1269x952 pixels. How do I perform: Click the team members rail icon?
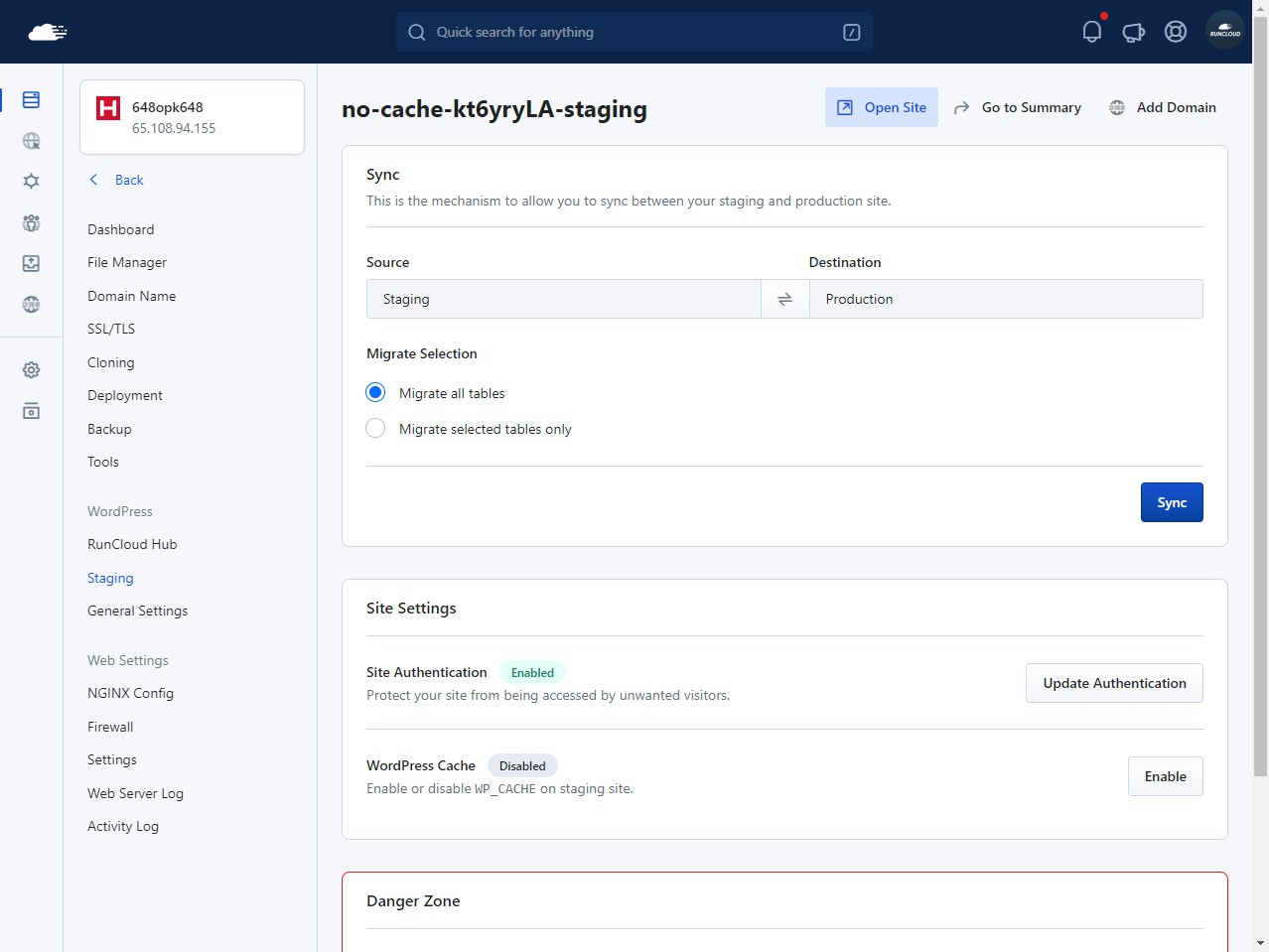[x=31, y=222]
